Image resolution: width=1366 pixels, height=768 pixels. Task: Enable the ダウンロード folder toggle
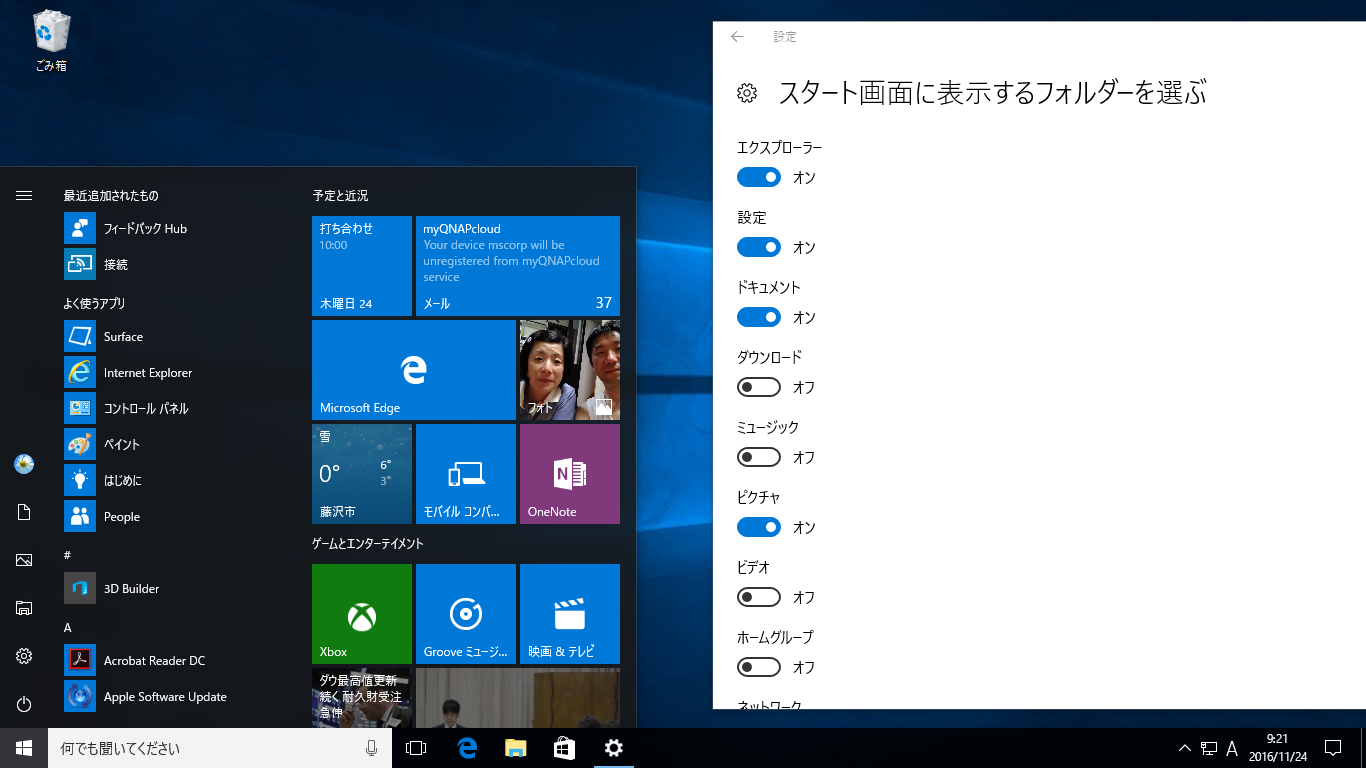point(758,386)
